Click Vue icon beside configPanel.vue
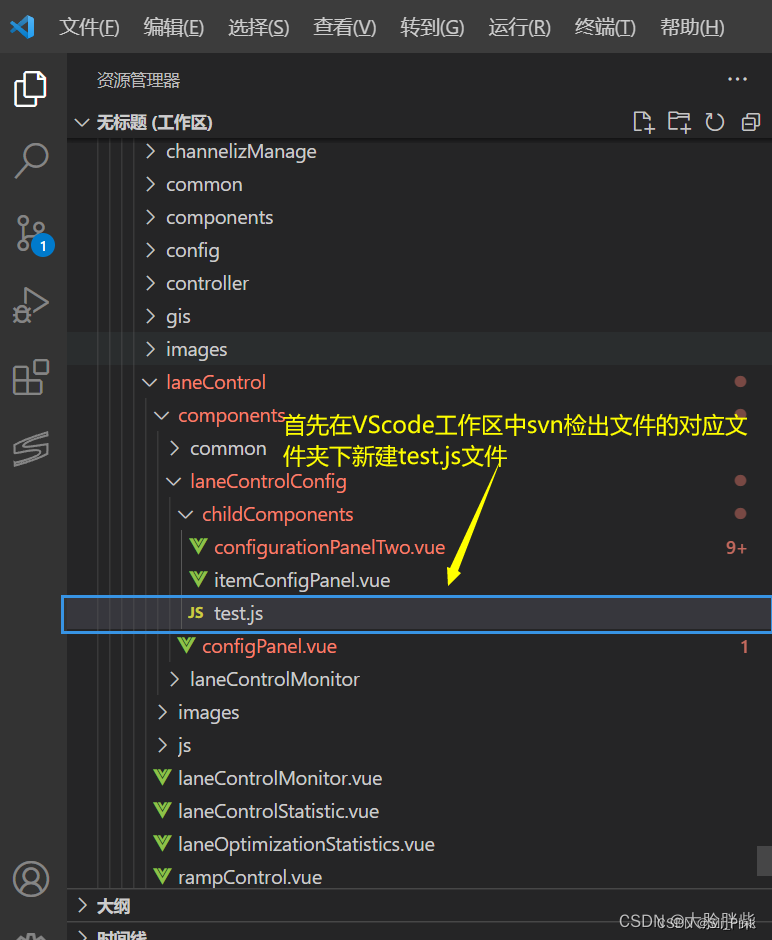Screen dimensions: 772x940 pos(186,645)
